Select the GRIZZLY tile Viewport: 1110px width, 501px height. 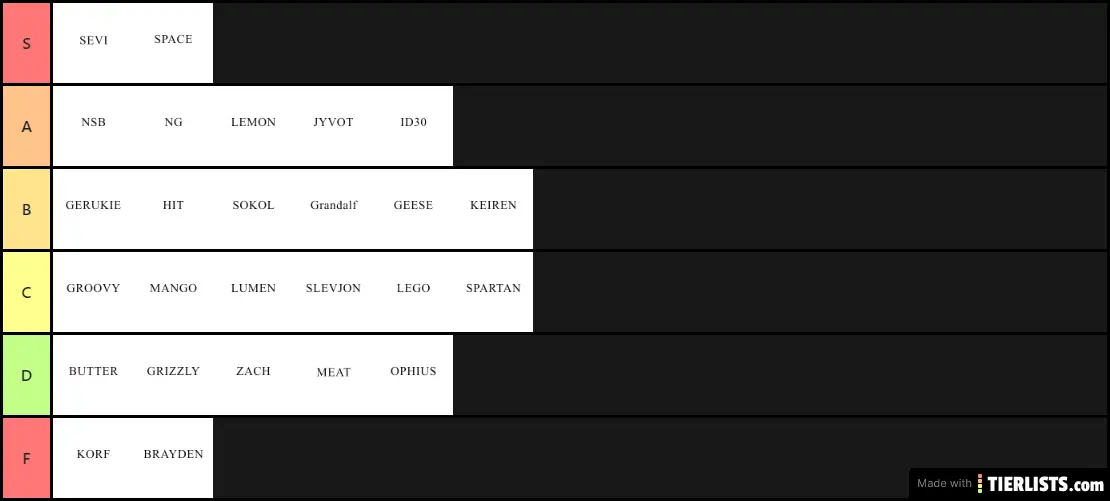coord(173,374)
